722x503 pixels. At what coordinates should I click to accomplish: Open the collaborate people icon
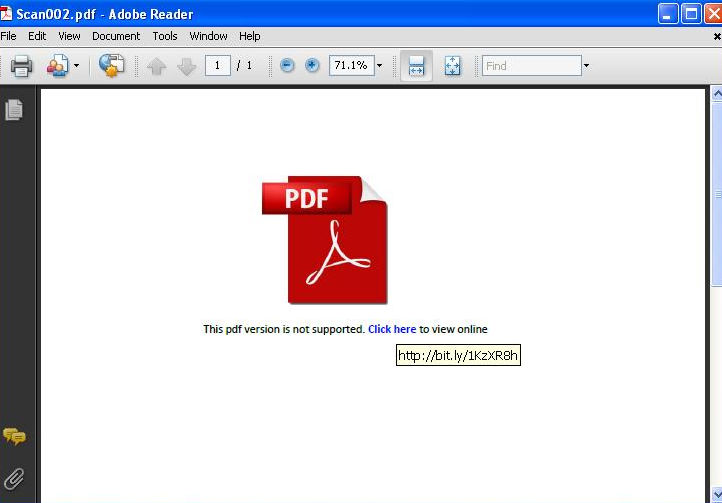coord(58,66)
